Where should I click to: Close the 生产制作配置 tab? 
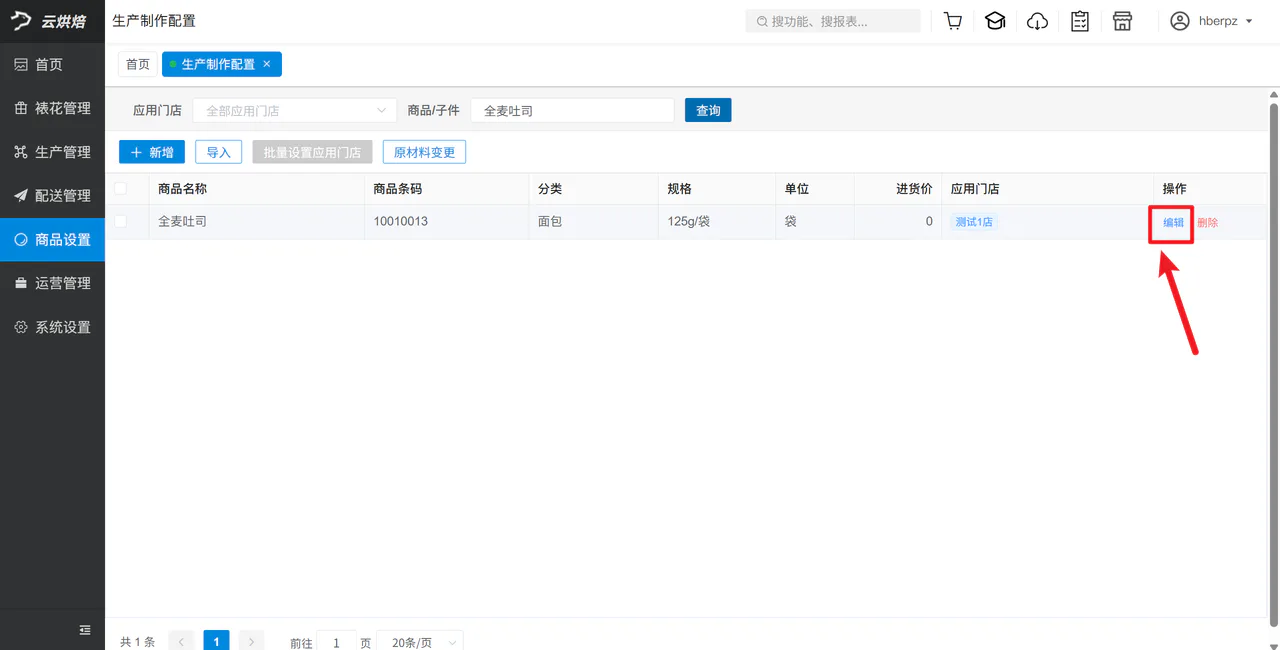click(x=267, y=64)
